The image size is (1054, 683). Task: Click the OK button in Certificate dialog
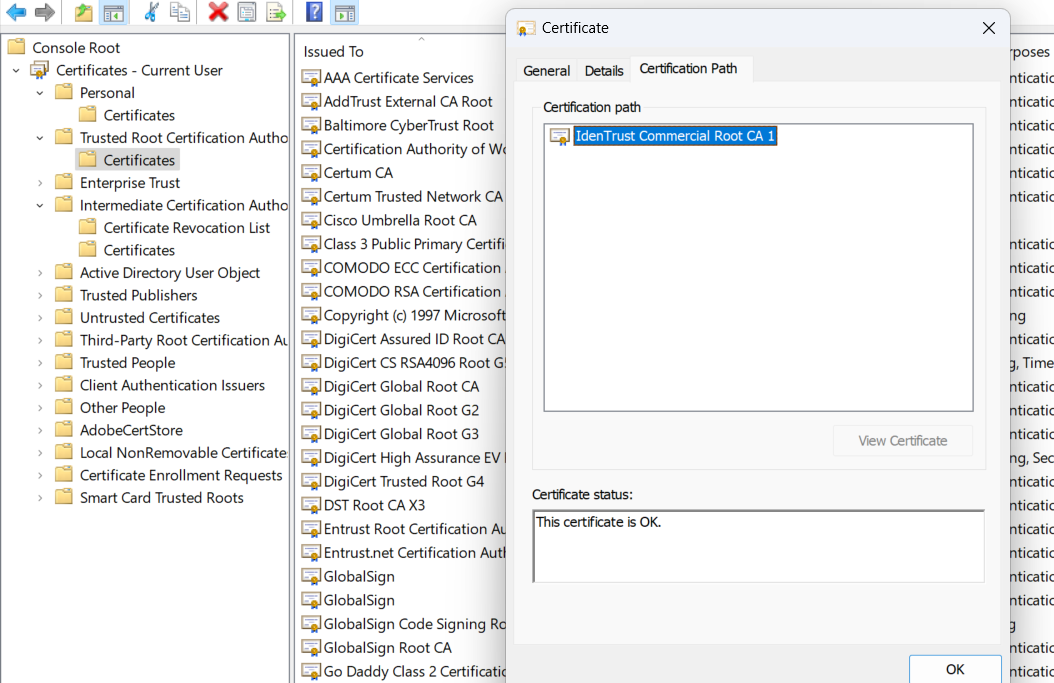[955, 669]
